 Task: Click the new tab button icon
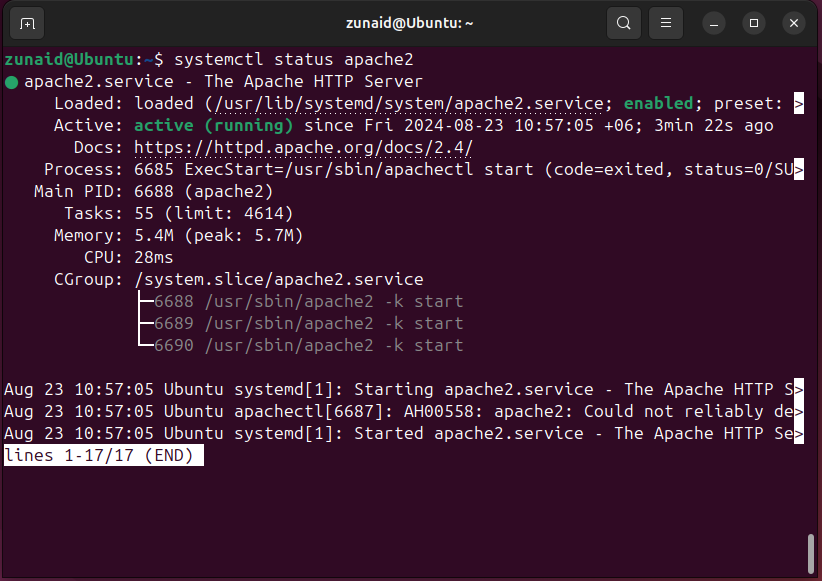click(x=25, y=22)
